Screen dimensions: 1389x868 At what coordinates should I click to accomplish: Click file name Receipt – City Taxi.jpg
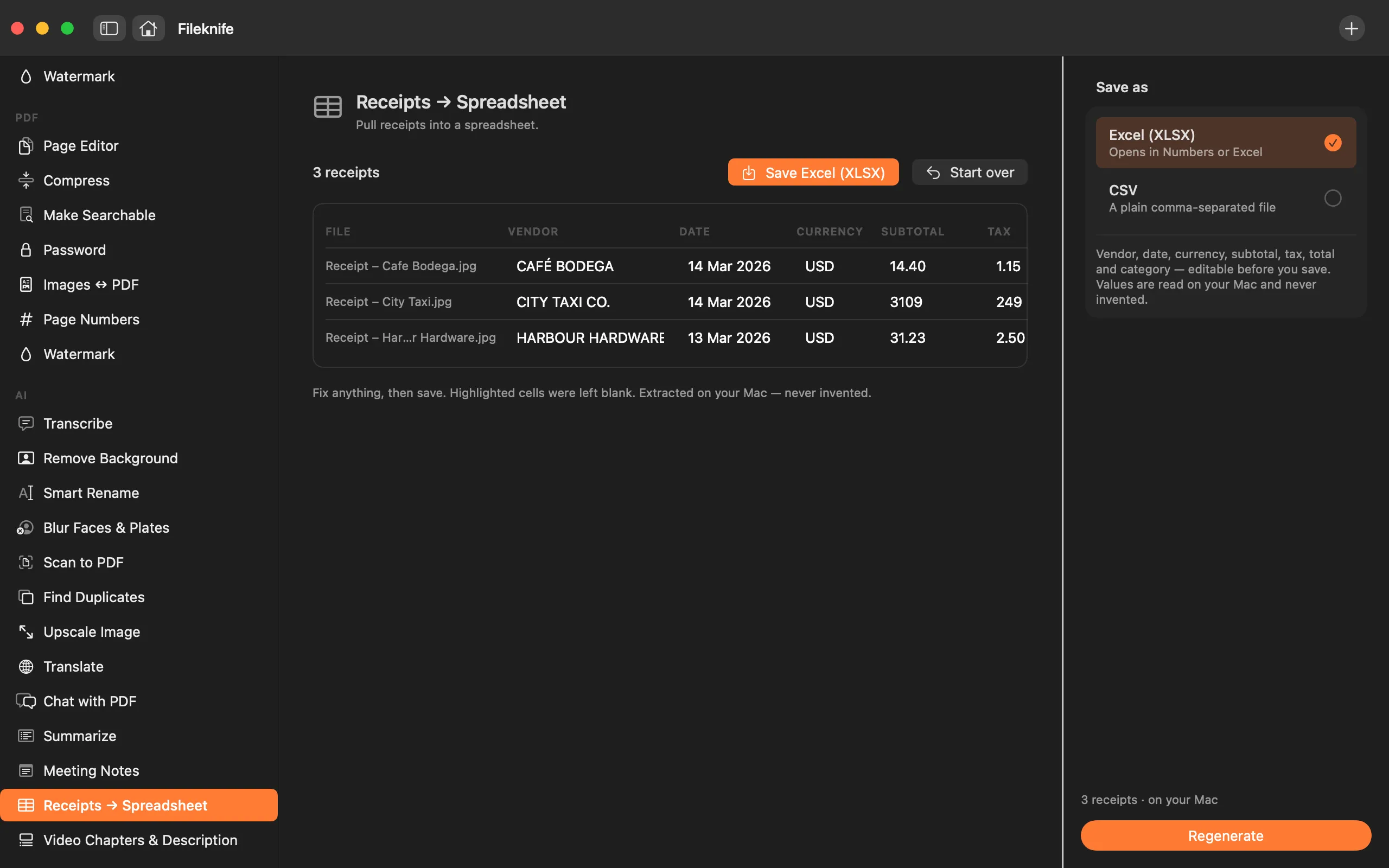(388, 302)
